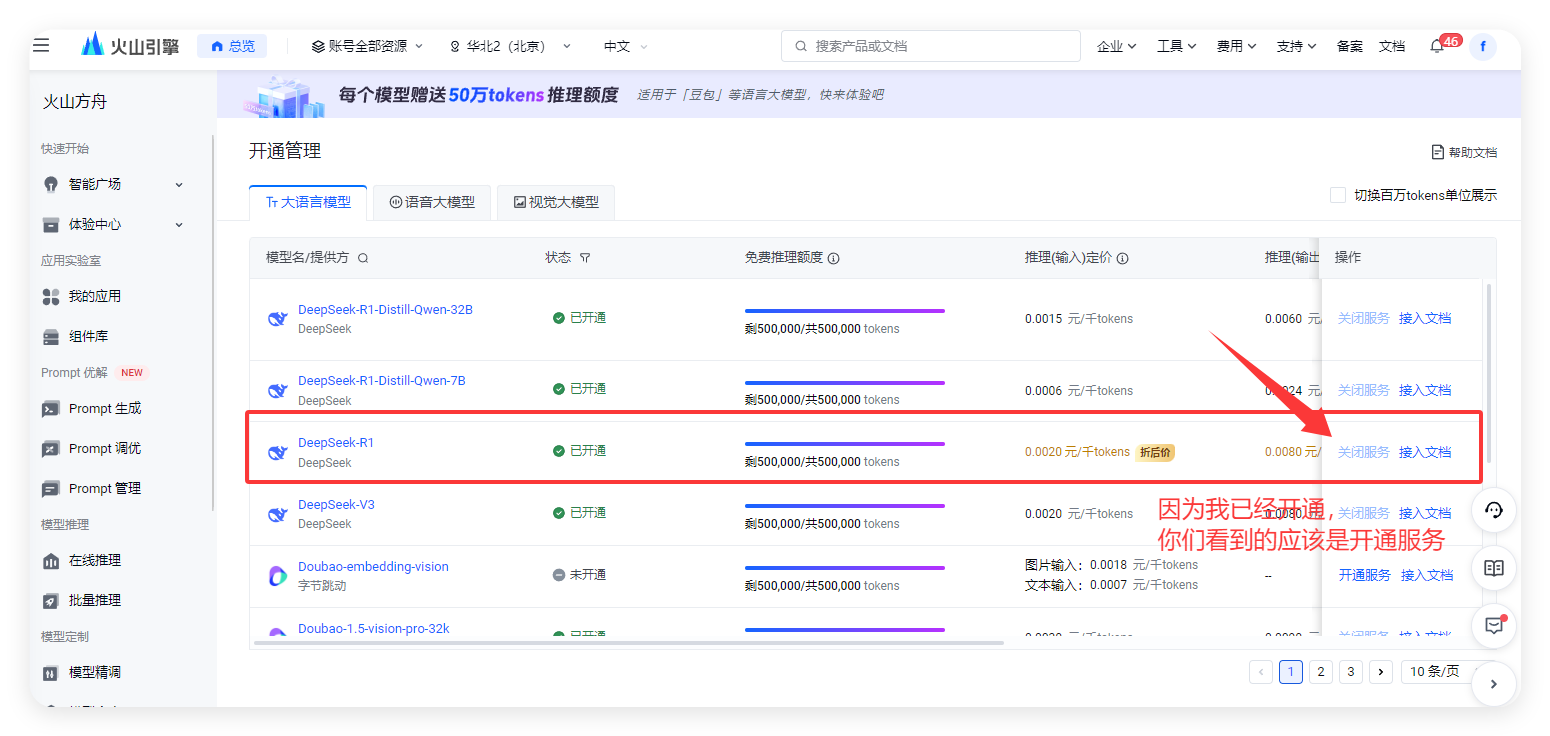Click the DeepSeek-V3 free quota progress bar

point(845,506)
